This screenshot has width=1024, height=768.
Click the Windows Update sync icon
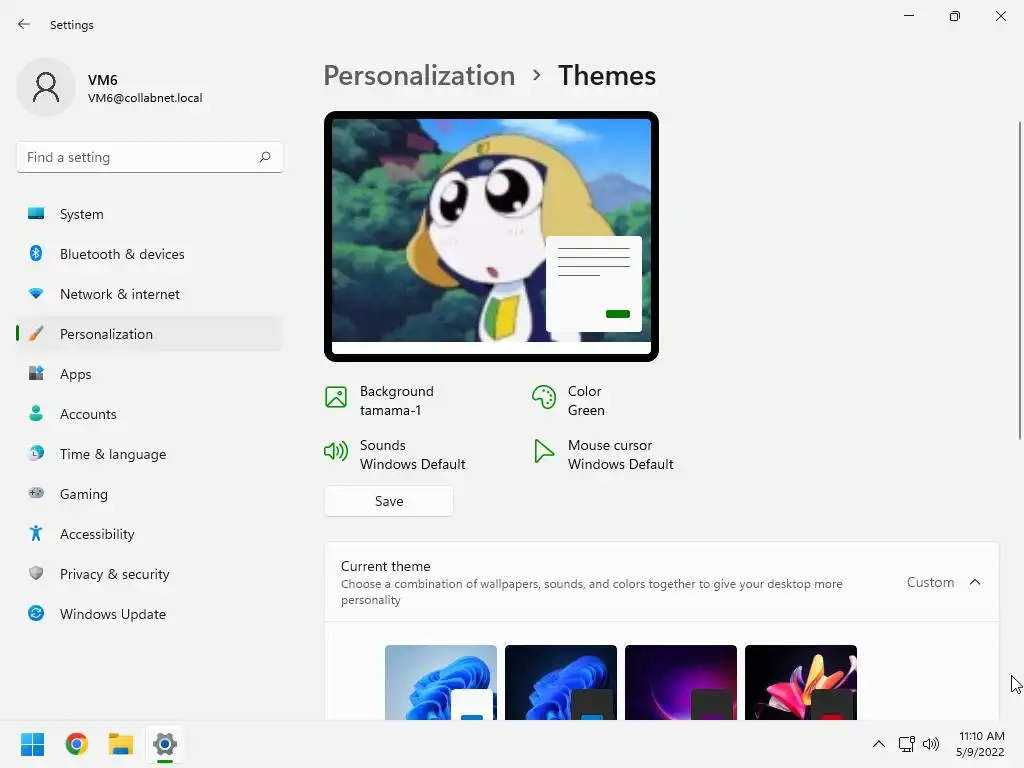(36, 613)
